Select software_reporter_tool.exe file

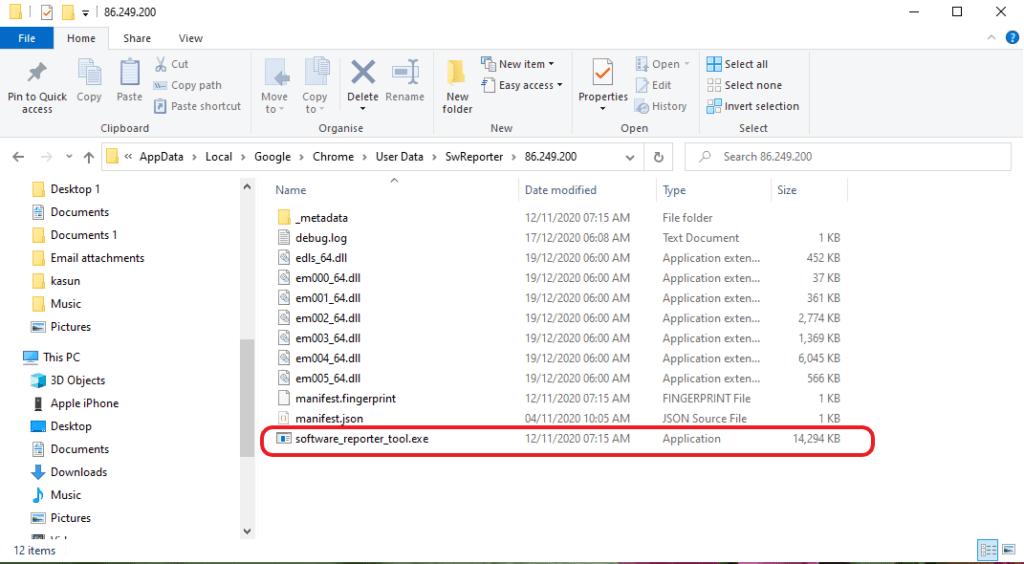(x=362, y=439)
